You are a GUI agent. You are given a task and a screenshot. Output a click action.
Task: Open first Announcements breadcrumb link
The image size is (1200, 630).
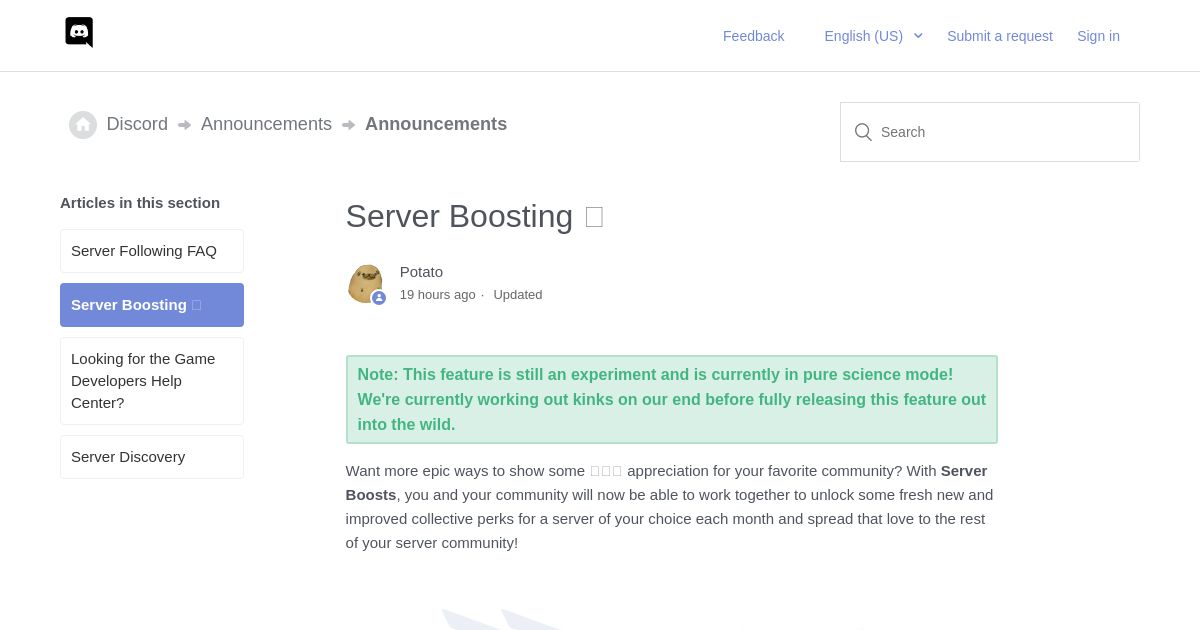point(266,124)
